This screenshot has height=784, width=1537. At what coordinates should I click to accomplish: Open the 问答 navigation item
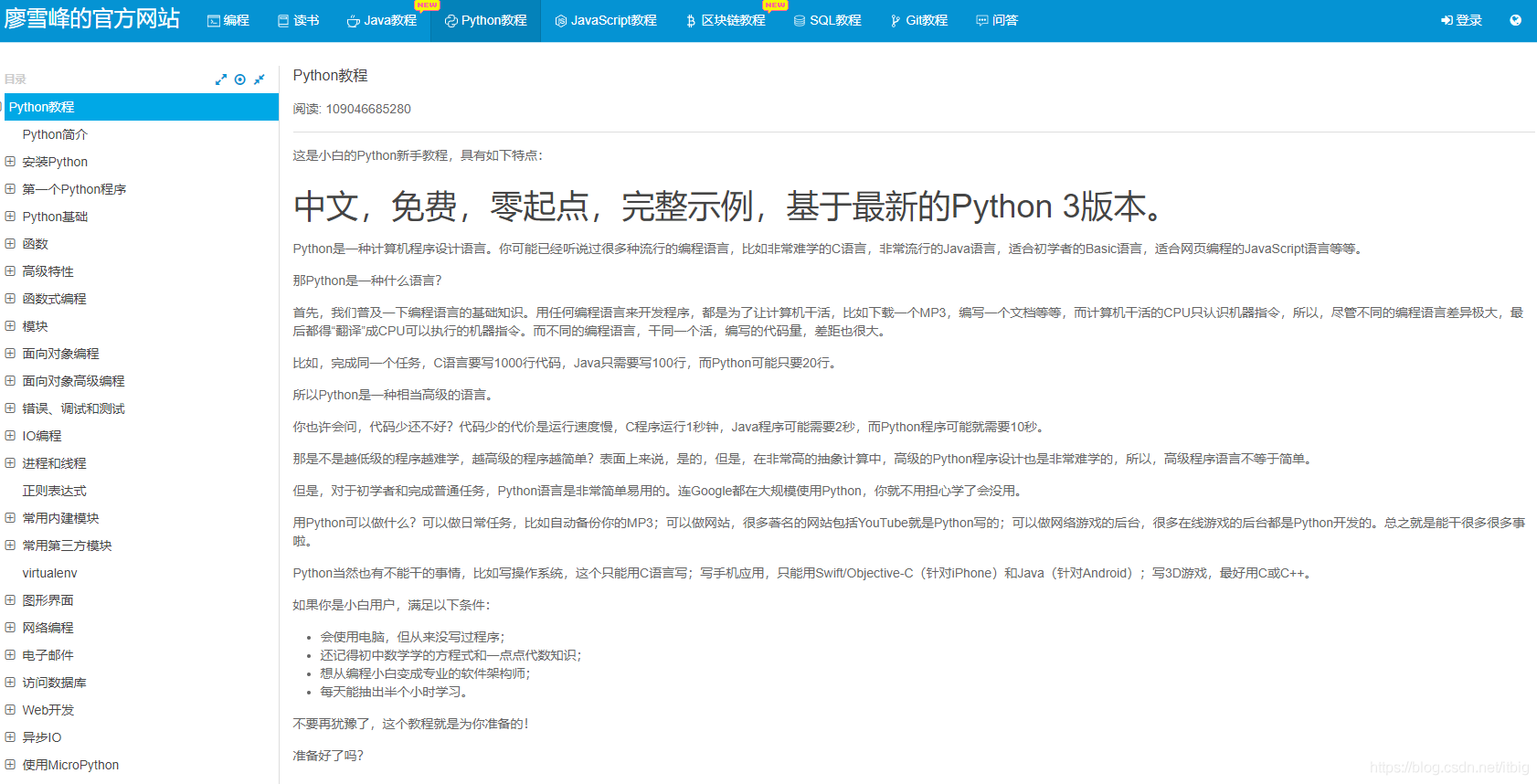[x=997, y=20]
